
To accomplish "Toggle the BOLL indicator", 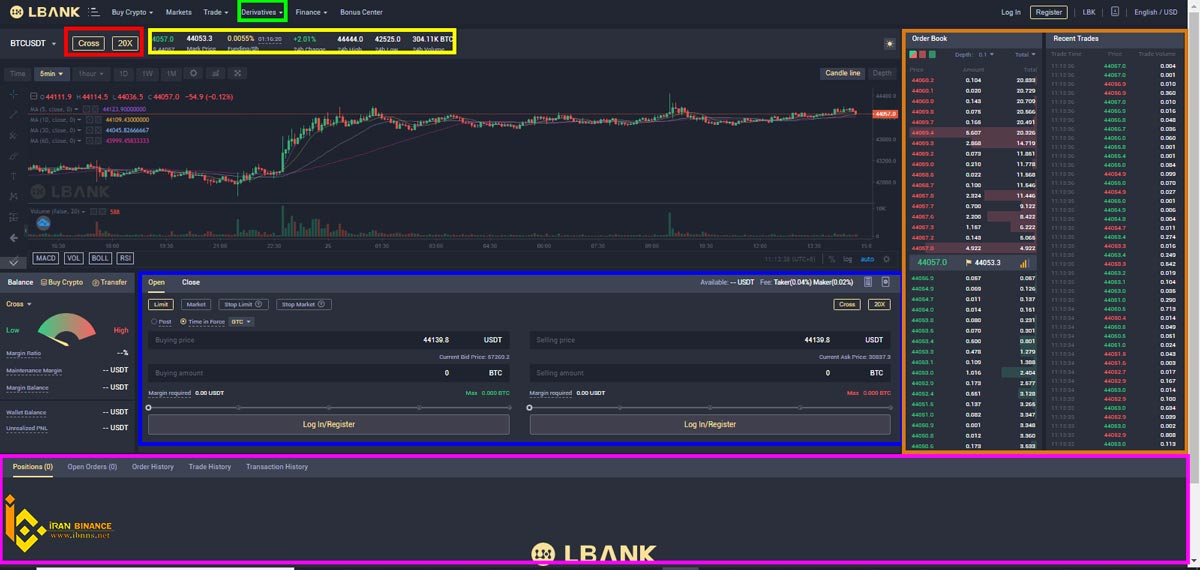I will tap(100, 258).
